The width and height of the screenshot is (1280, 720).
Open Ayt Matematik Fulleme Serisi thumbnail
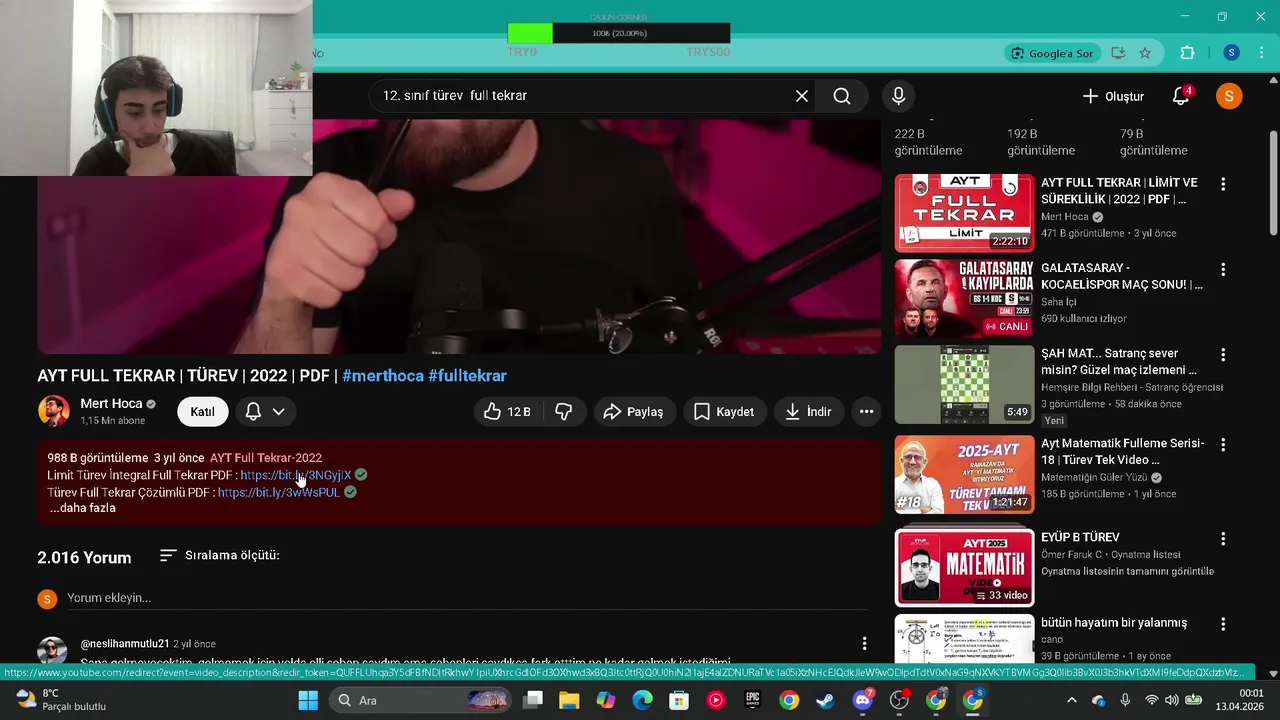click(x=964, y=474)
